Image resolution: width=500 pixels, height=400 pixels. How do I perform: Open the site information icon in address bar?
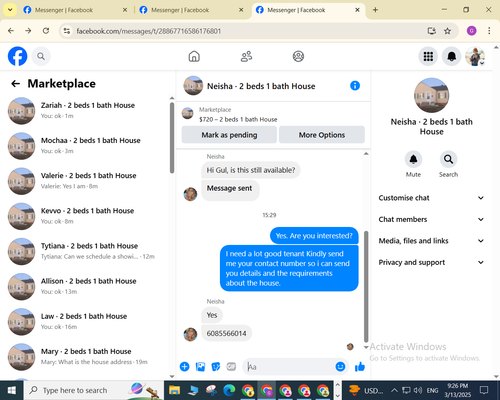67,31
